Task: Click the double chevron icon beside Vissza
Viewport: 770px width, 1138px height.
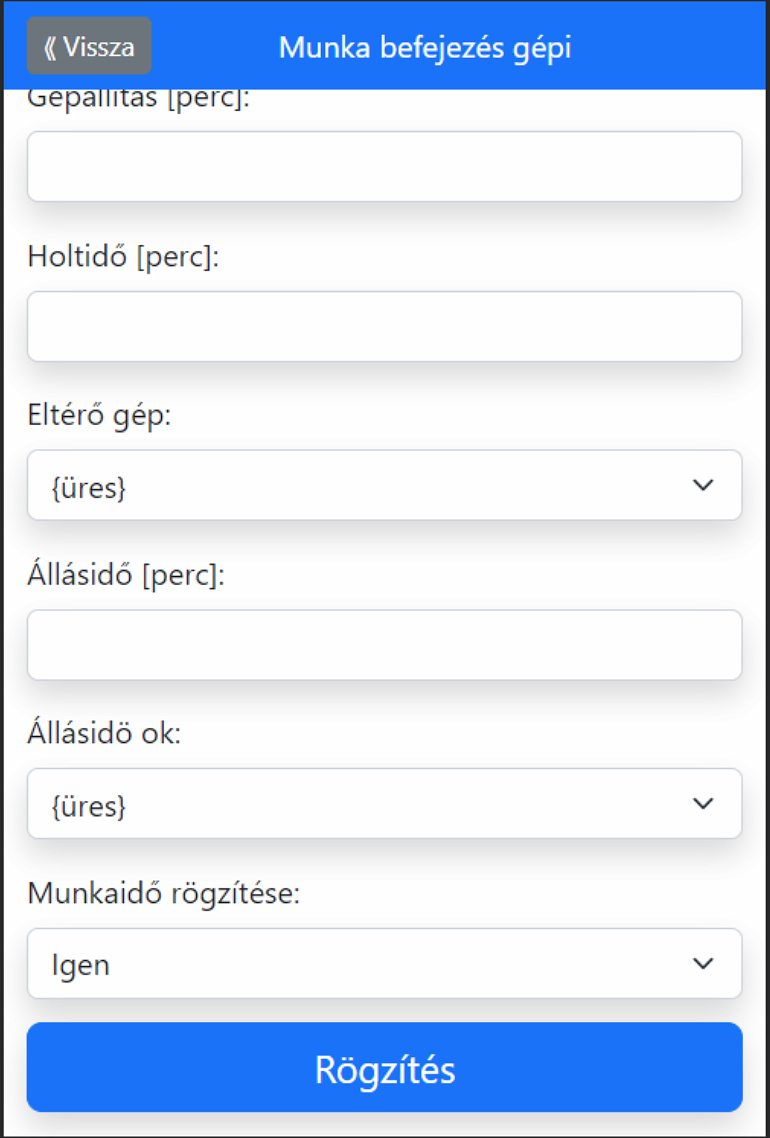Action: coord(50,47)
